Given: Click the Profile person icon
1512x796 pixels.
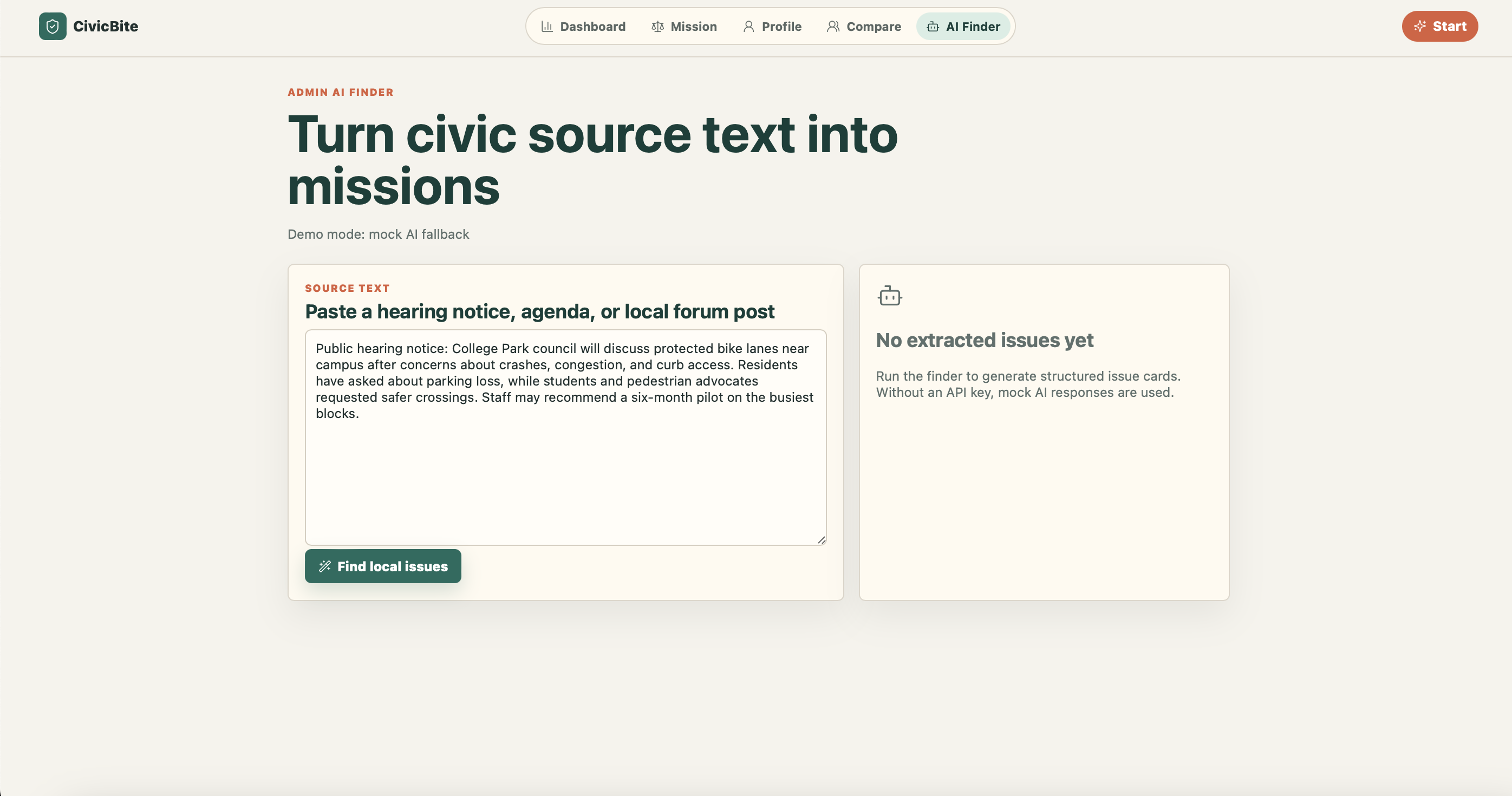Looking at the screenshot, I should tap(748, 27).
